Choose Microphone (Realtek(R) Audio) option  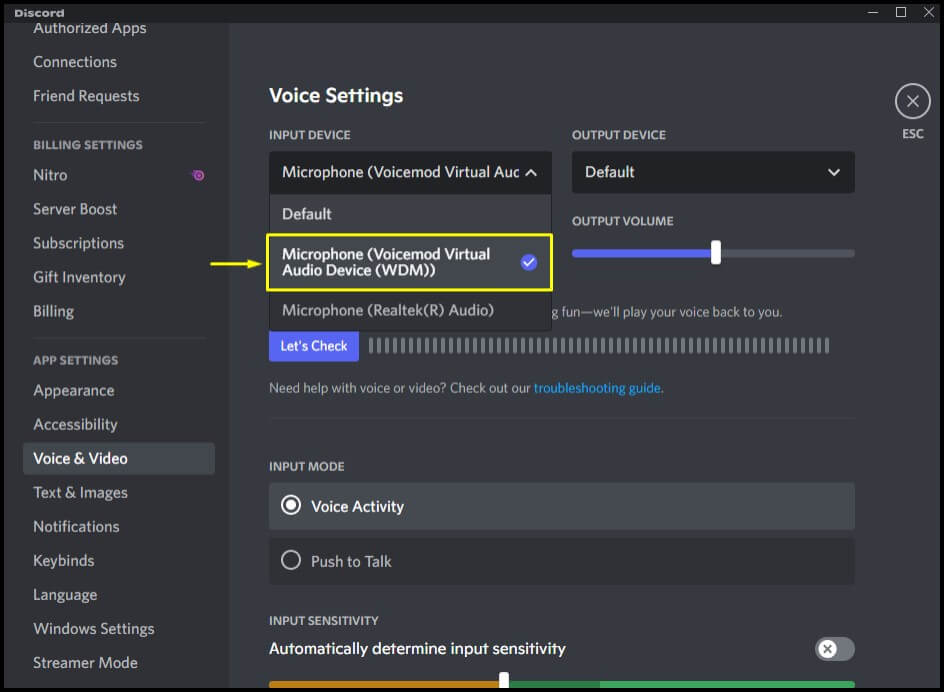[388, 310]
